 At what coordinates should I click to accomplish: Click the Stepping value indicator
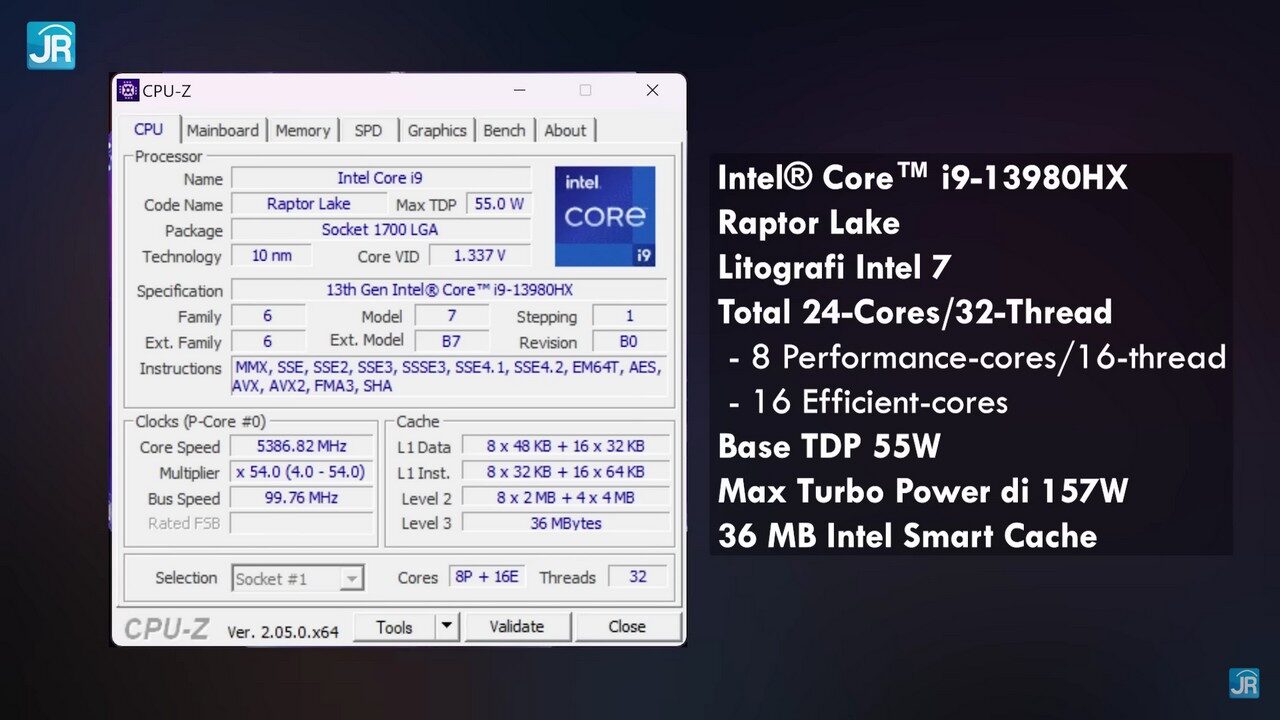click(629, 316)
